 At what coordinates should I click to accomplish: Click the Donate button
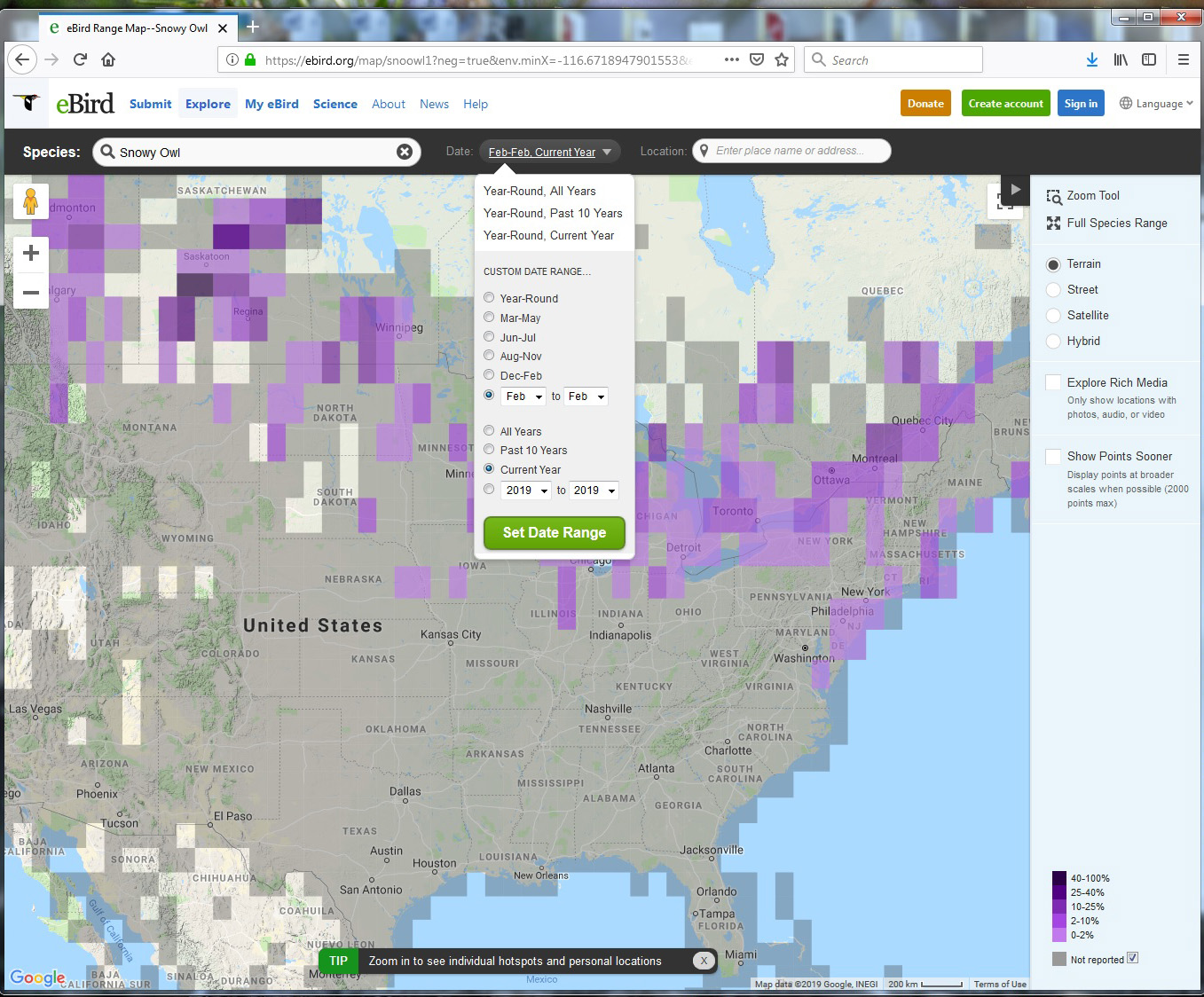click(925, 103)
